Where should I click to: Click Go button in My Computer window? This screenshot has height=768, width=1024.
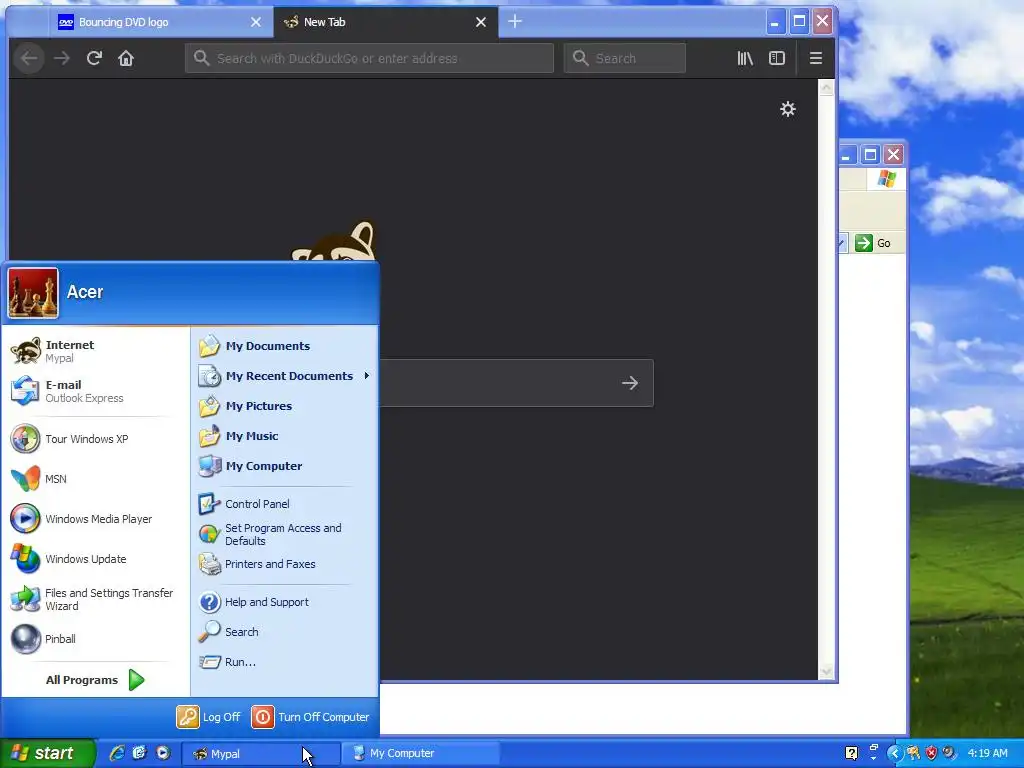point(873,243)
